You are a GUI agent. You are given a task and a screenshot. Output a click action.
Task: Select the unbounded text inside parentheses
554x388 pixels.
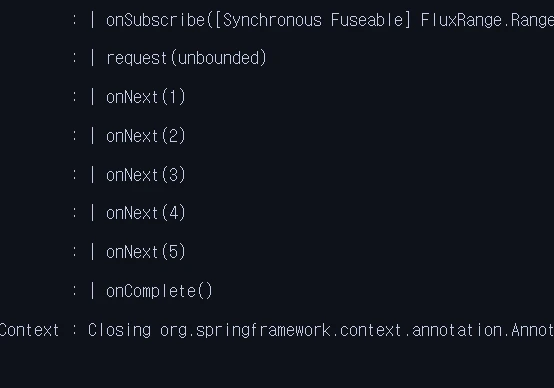[x=218, y=58]
